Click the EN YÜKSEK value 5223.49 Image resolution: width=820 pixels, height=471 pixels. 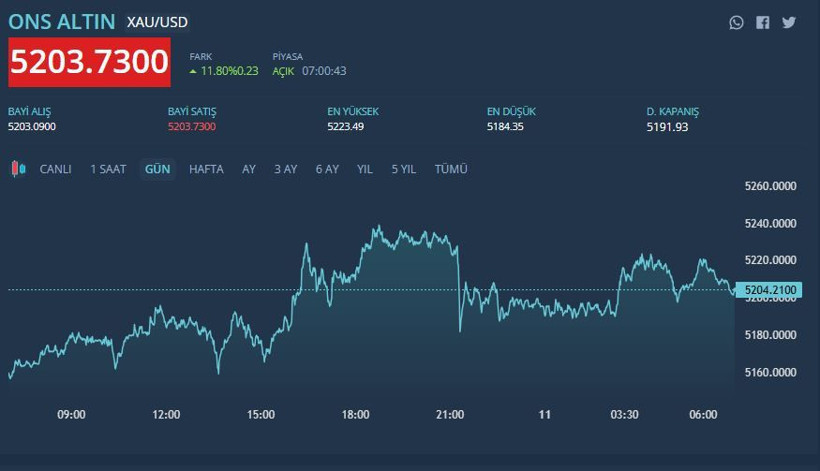point(345,127)
